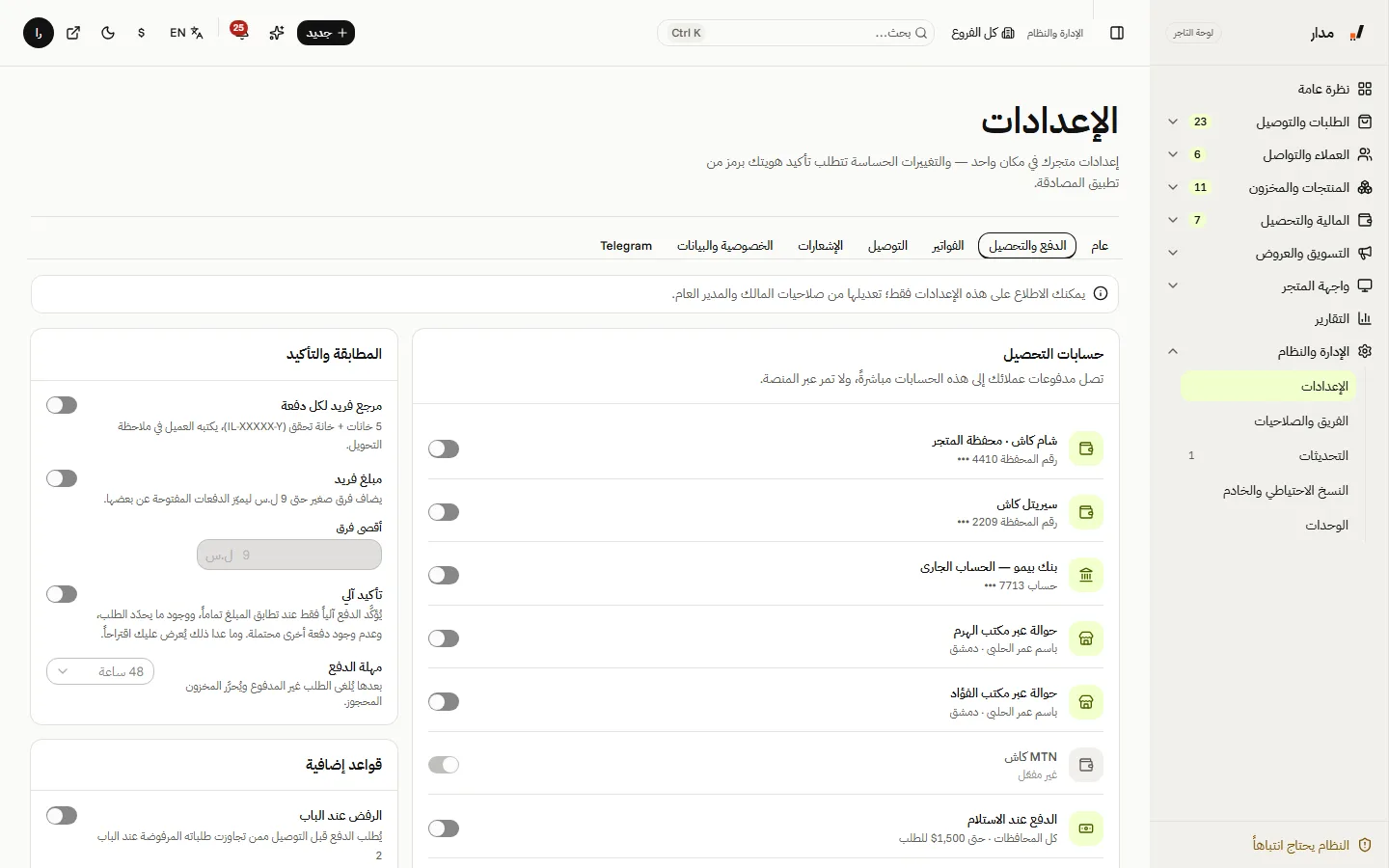Click the حوالة عبر مكتب الهرم store icon

1086,638
